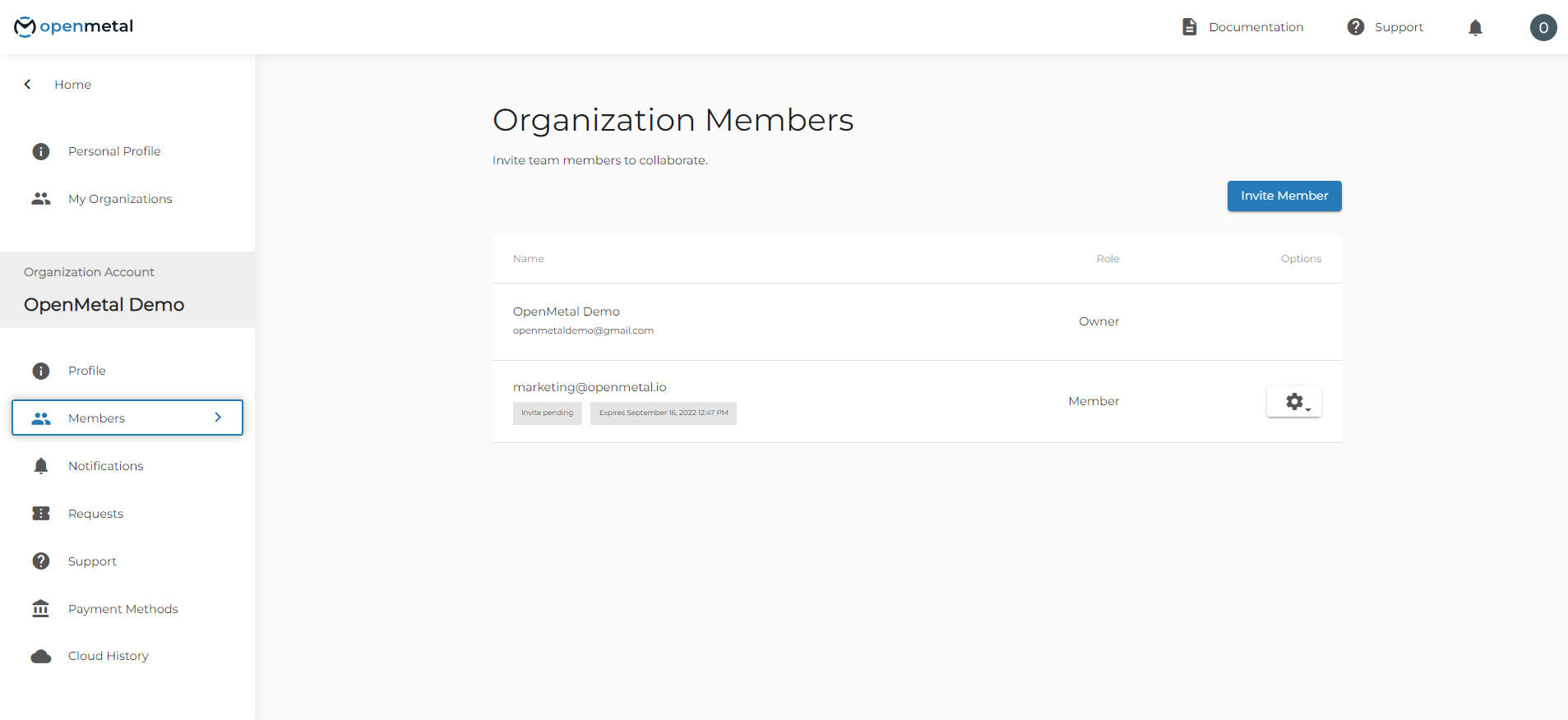The image size is (1568, 720).
Task: Click the Personal Profile info icon
Action: click(x=41, y=151)
